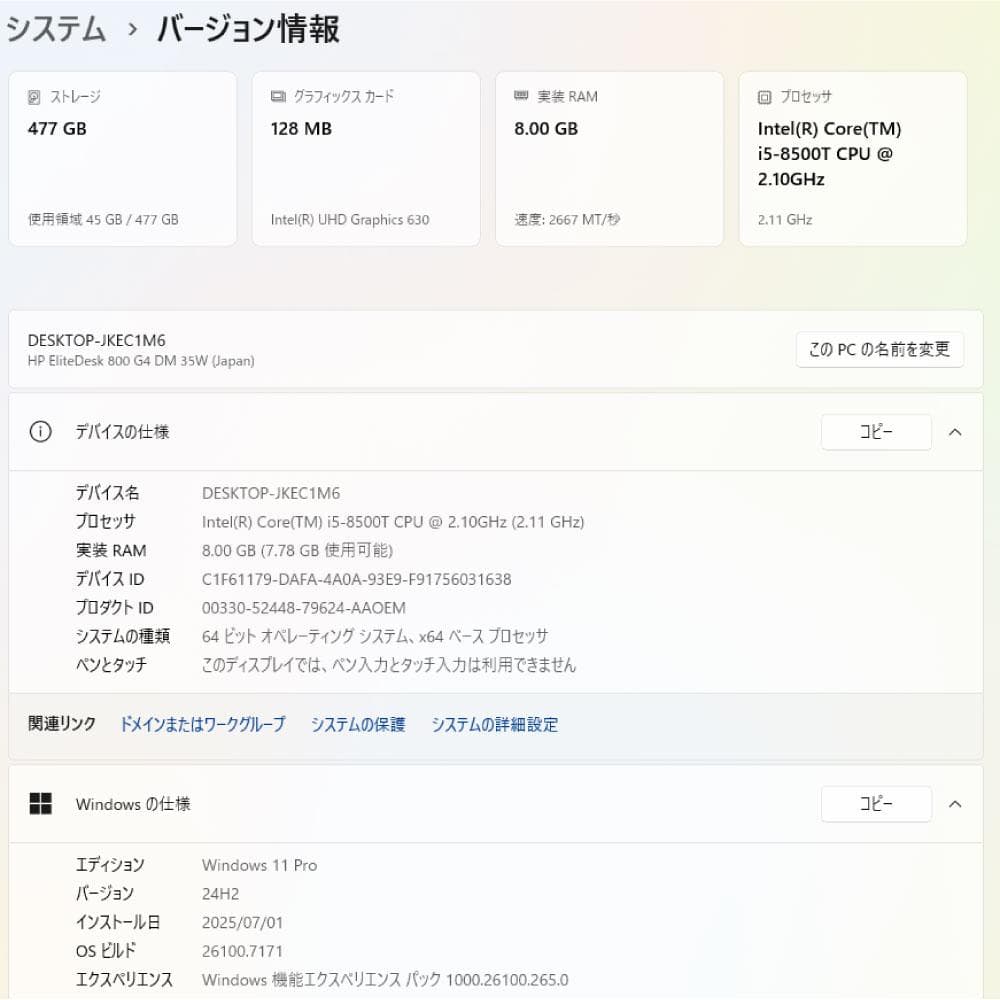
Task: Open the Intel Core i5-8500T processor card
Action: click(x=851, y=157)
